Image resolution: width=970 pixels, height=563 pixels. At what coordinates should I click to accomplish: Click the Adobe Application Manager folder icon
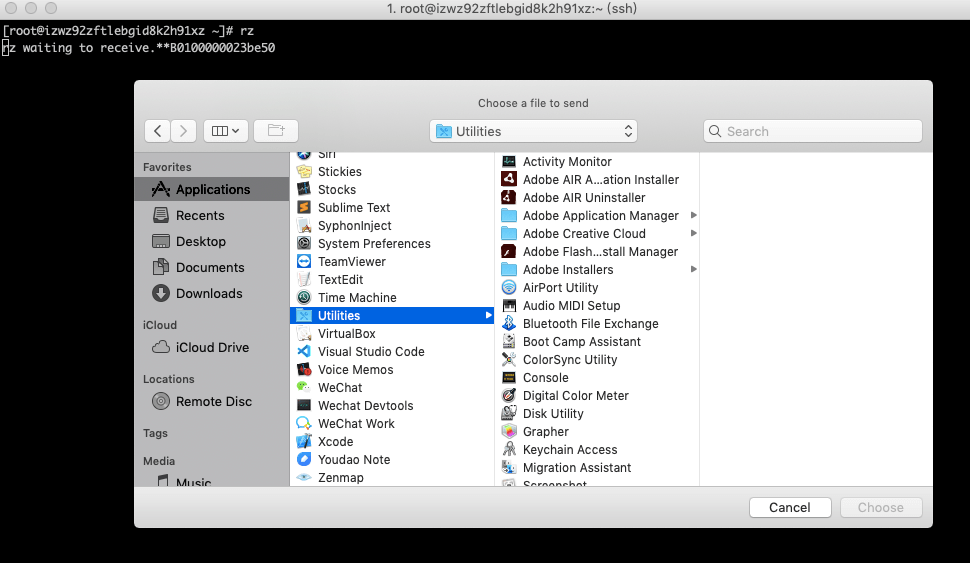coord(509,215)
